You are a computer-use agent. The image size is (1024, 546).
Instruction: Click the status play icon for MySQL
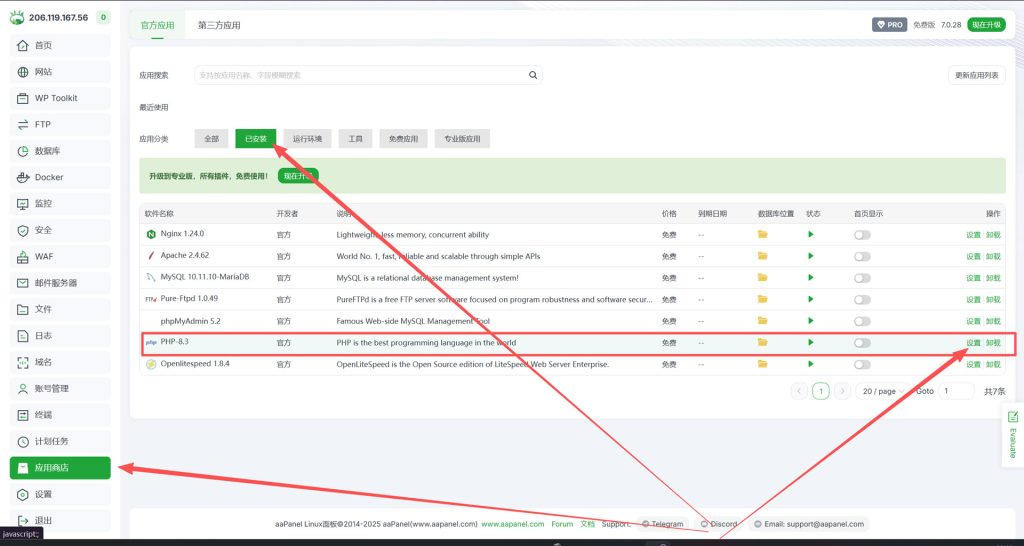click(x=811, y=278)
